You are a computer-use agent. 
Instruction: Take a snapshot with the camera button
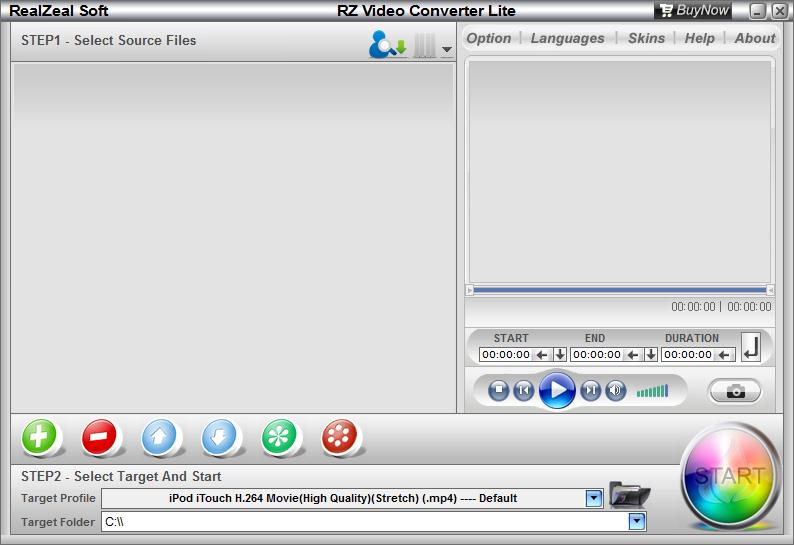pyautogui.click(x=735, y=391)
